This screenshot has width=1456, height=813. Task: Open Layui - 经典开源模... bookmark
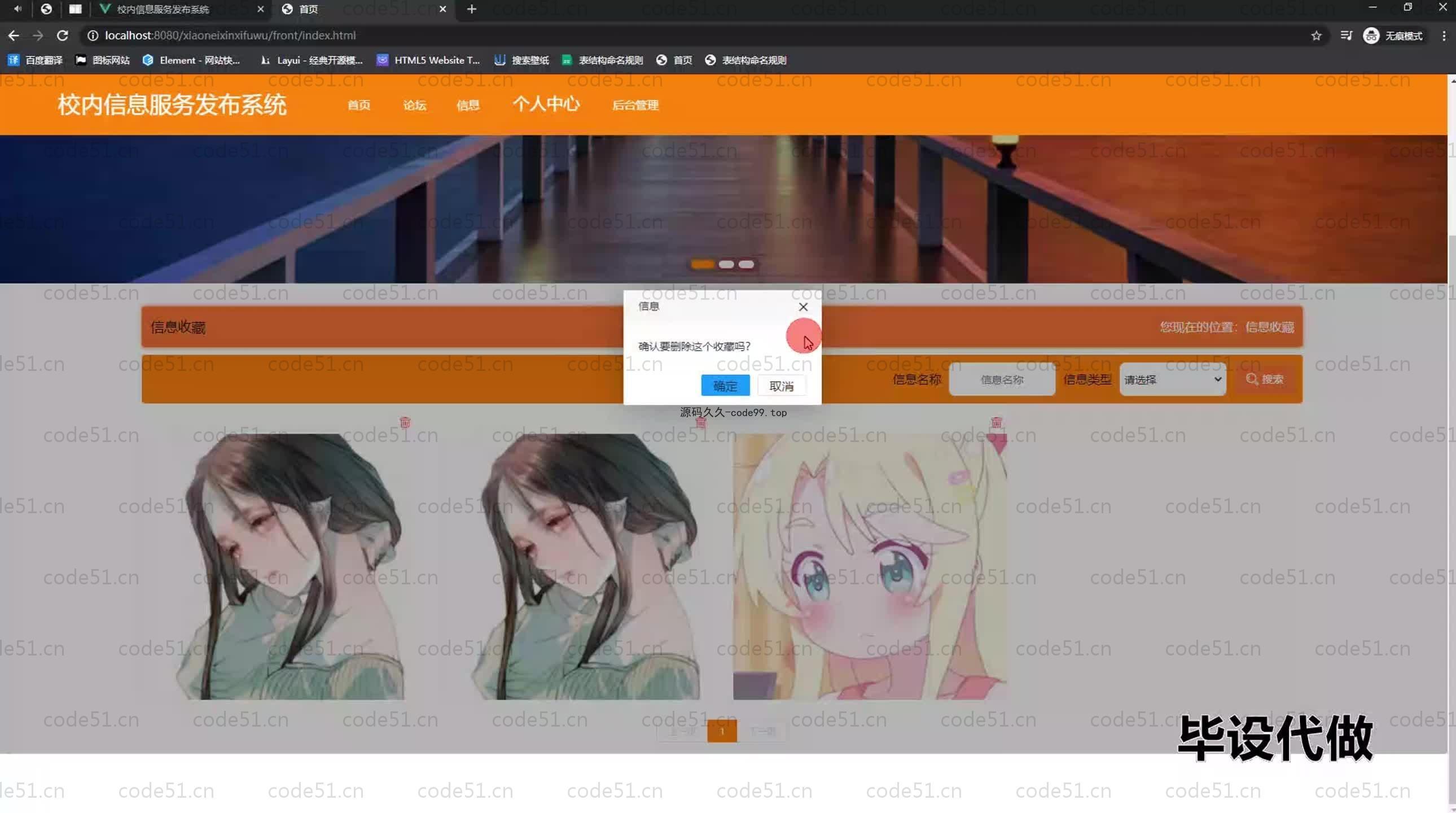[312, 60]
